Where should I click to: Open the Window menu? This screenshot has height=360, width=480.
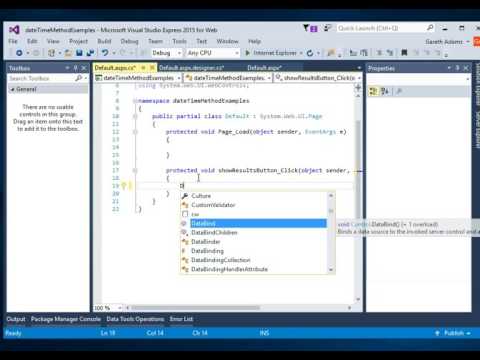[228, 41]
